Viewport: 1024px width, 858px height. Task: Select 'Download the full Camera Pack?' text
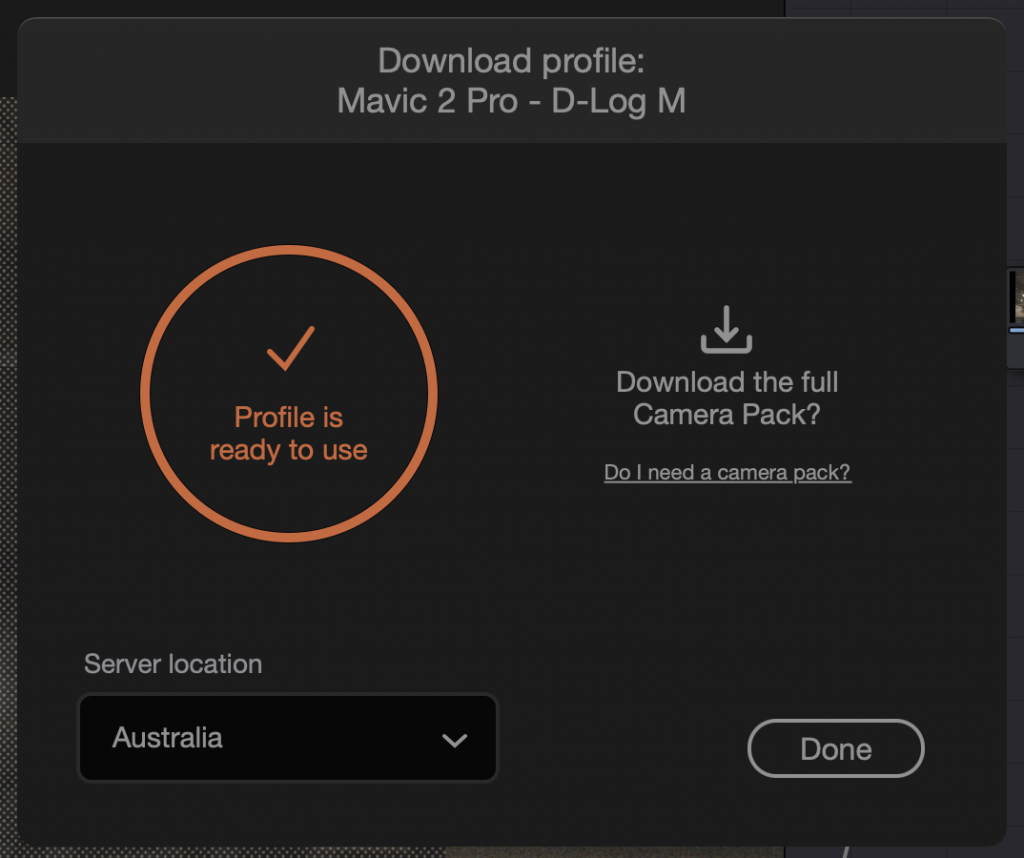click(x=727, y=398)
